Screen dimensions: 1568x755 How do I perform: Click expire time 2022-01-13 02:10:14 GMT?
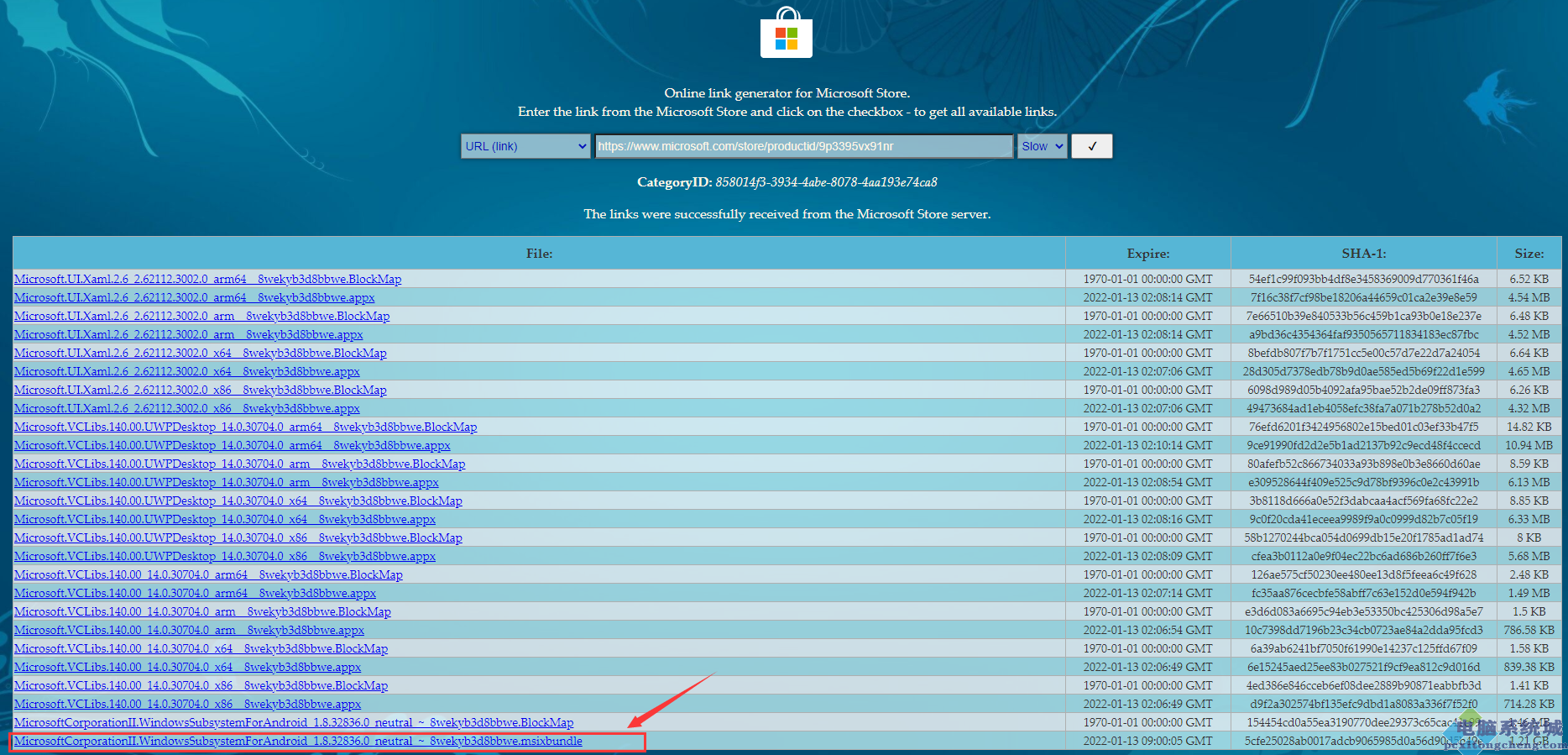pyautogui.click(x=1147, y=445)
